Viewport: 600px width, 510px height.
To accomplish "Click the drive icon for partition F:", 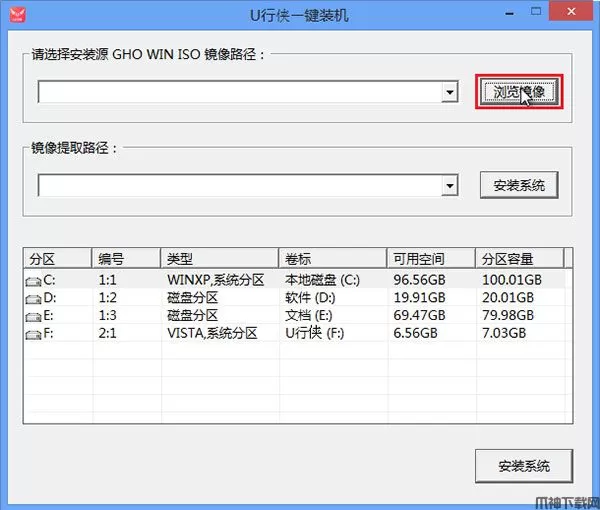I will [x=33, y=335].
